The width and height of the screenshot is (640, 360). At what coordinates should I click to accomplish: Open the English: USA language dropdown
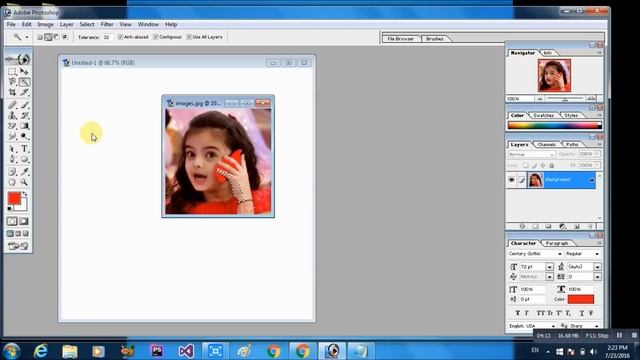click(553, 326)
